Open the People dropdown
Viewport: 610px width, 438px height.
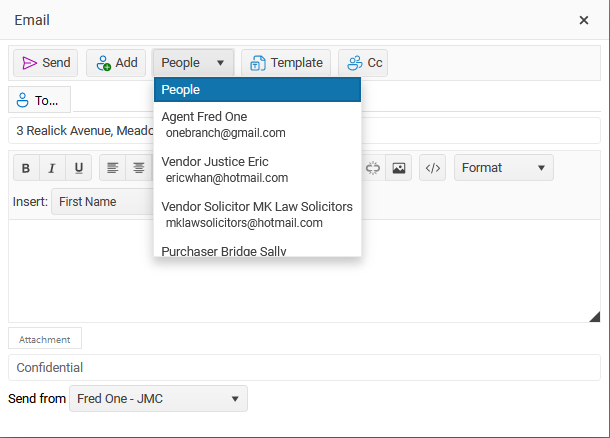193,63
